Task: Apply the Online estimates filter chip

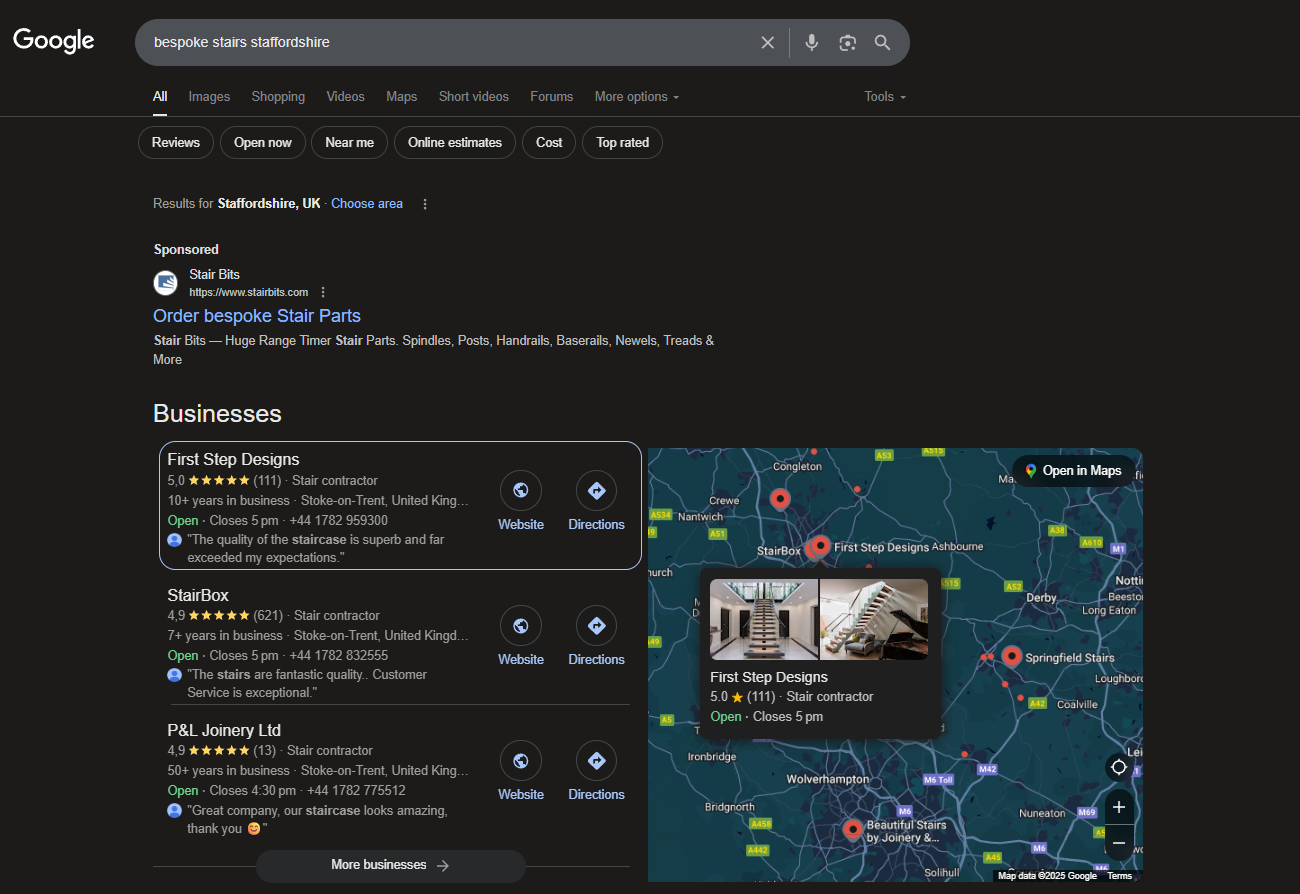Action: pyautogui.click(x=455, y=142)
